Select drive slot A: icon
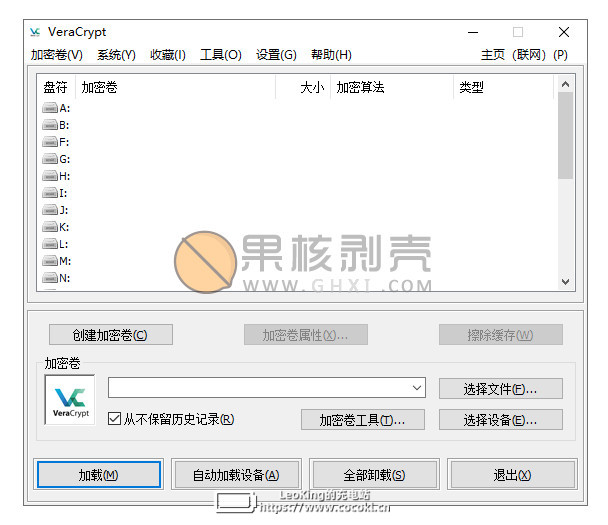 click(x=50, y=108)
